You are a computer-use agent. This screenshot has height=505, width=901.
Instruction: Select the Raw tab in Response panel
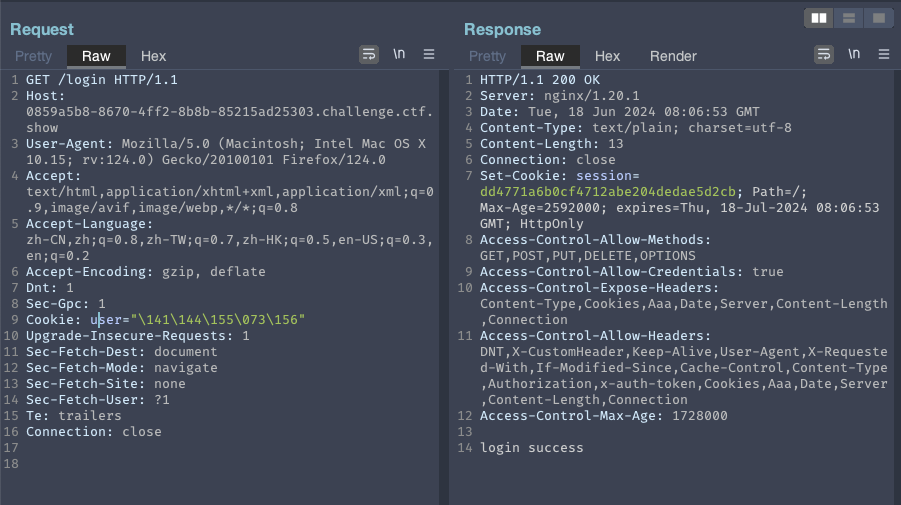click(550, 56)
